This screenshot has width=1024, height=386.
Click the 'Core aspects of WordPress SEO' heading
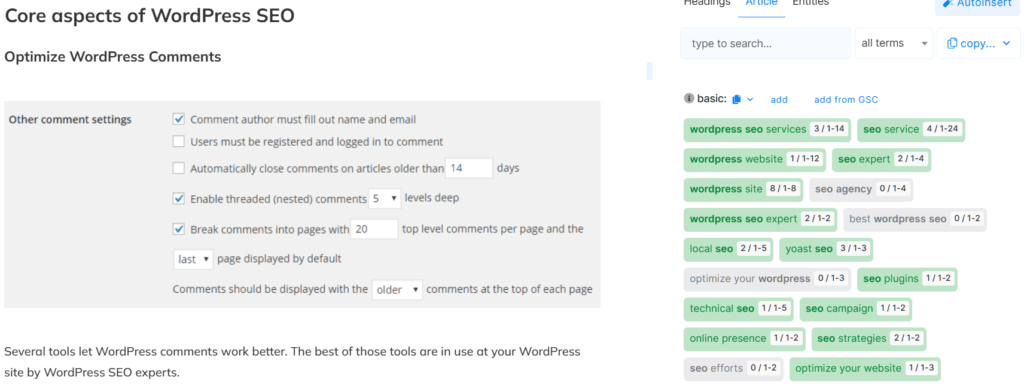coord(150,16)
